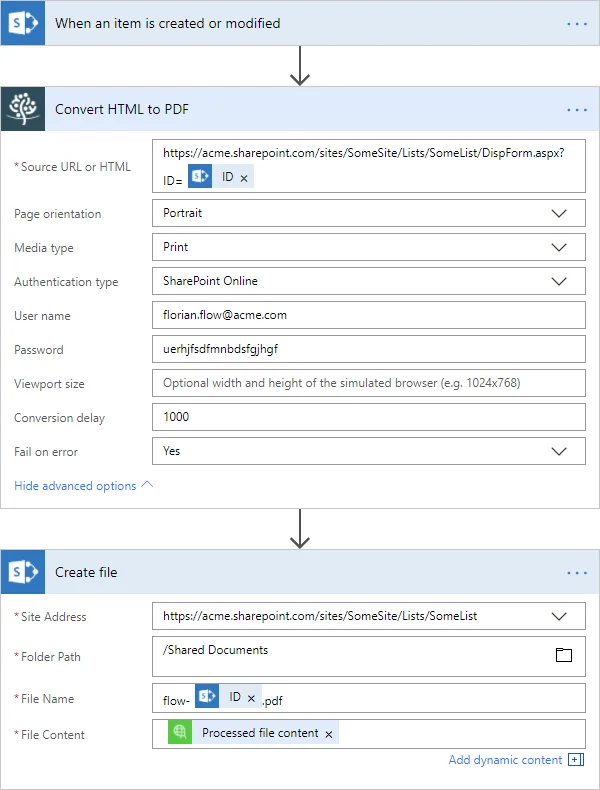The height and width of the screenshot is (790, 600).
Task: Open the SharePoint trigger step icon
Action: pyautogui.click(x=23, y=23)
